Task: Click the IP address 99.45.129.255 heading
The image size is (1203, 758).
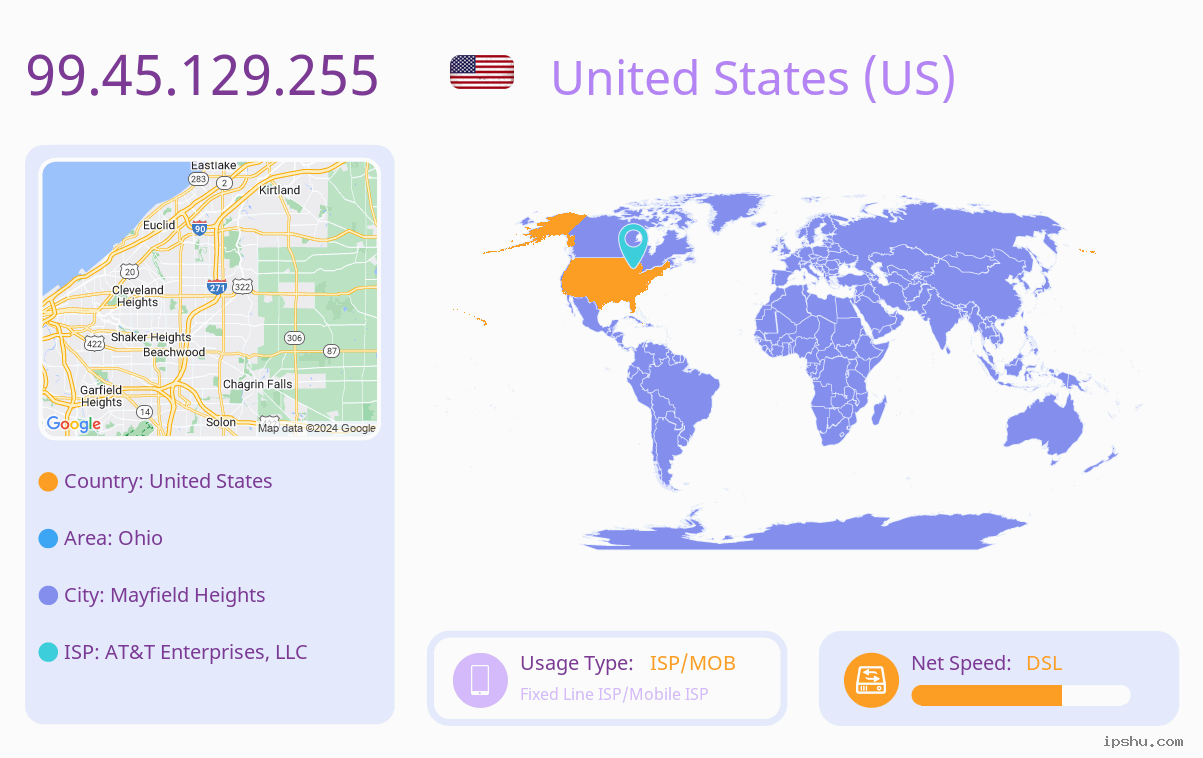Action: (x=203, y=75)
